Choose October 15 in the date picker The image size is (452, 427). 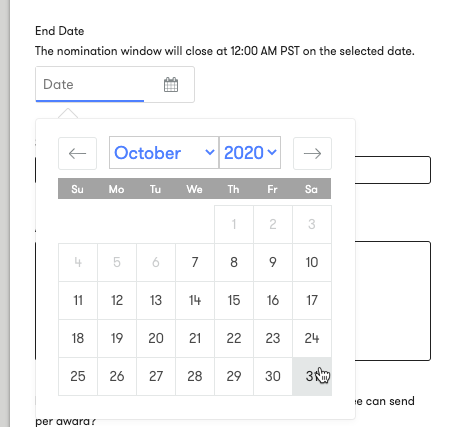234,300
